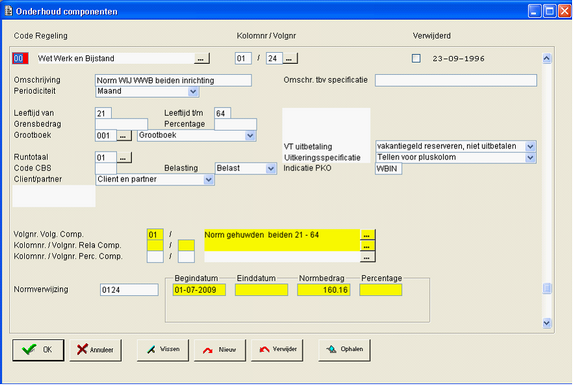Click the Wet Werk en Bijstand field

click(x=115, y=58)
